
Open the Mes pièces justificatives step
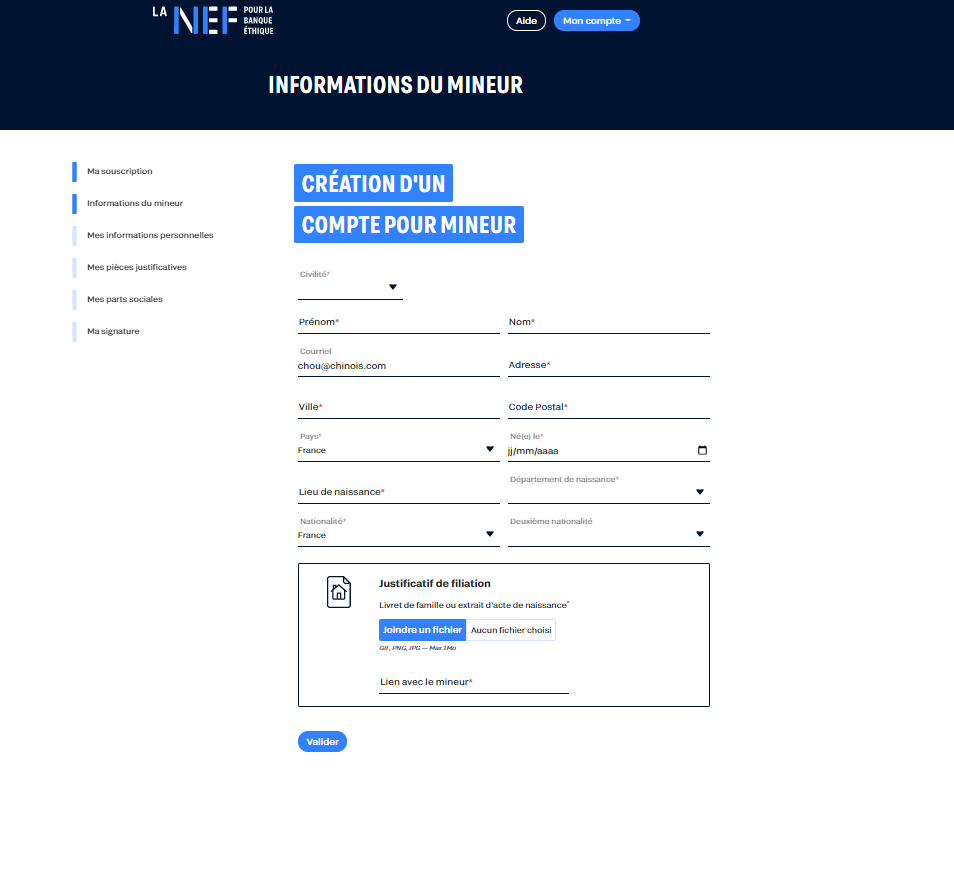coord(137,267)
